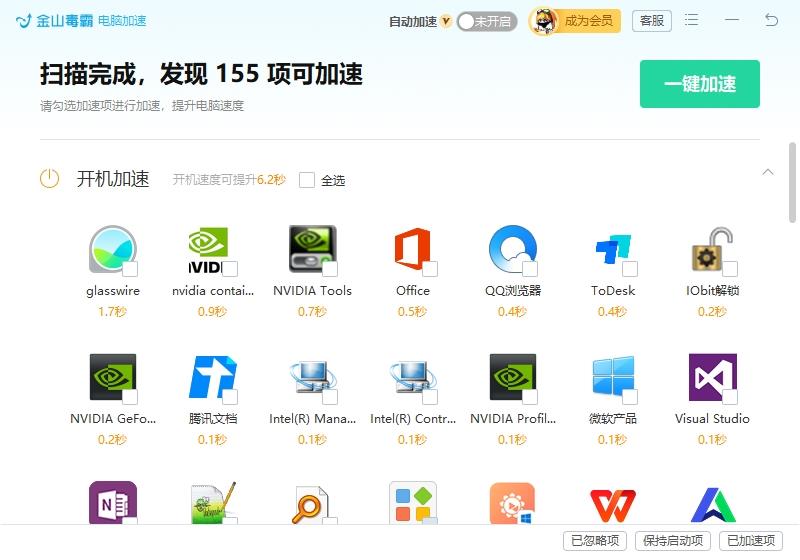Screen dimensions: 800x560
Task: Click the IObit解锁 padlock icon
Action: point(712,249)
